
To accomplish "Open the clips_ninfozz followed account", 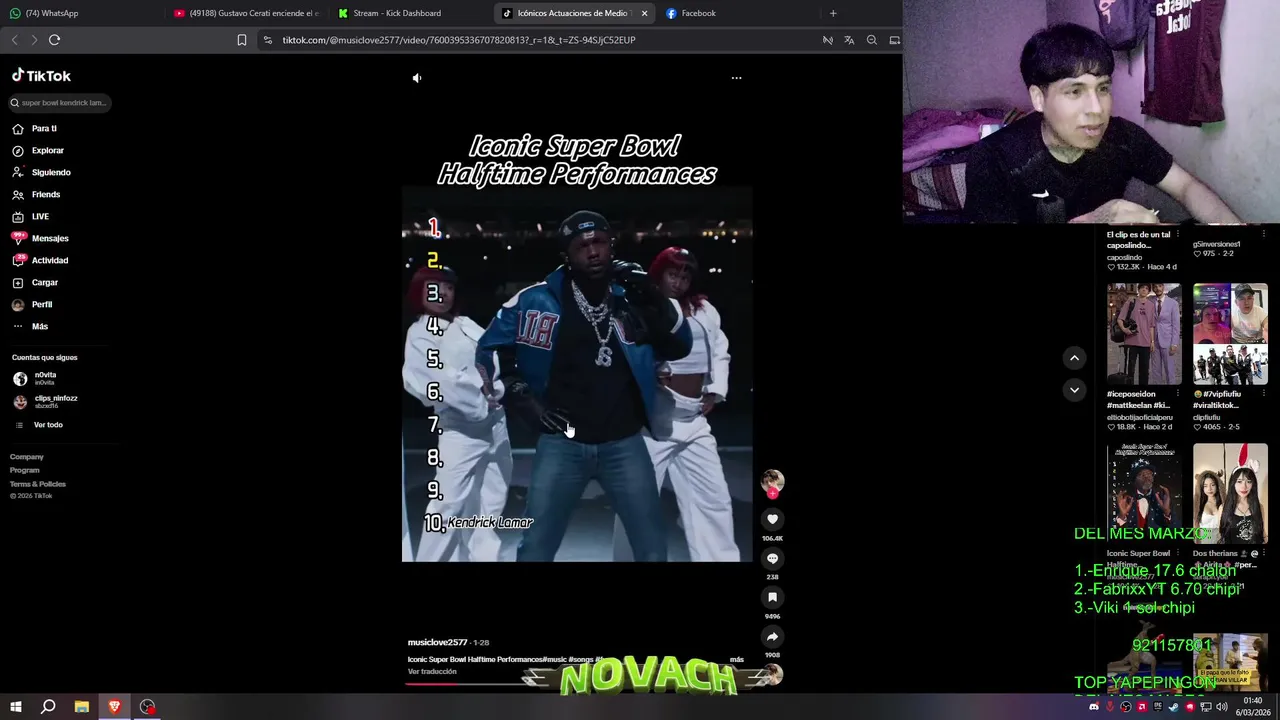I will click(x=45, y=401).
